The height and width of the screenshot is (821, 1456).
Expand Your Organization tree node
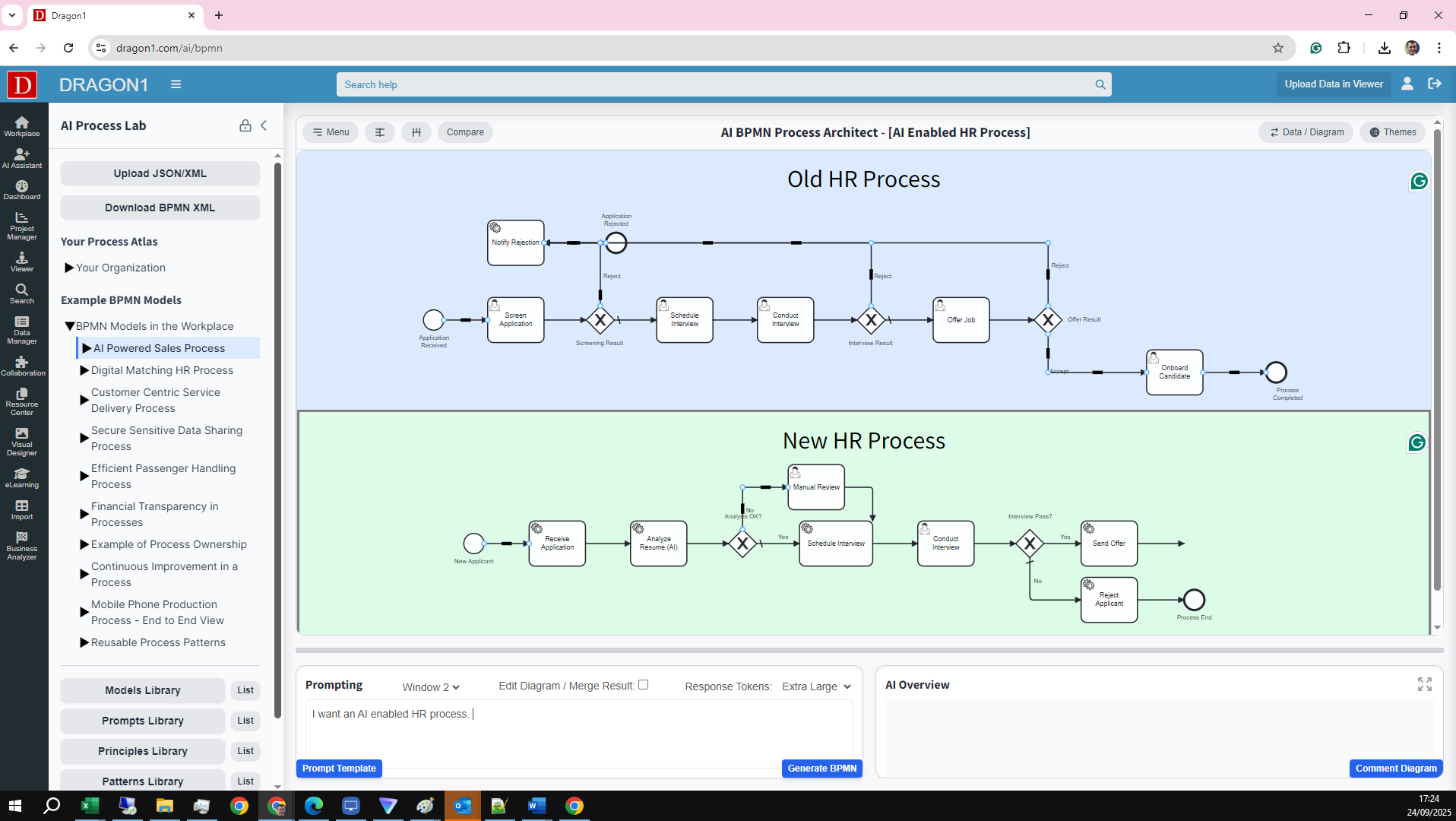(69, 268)
